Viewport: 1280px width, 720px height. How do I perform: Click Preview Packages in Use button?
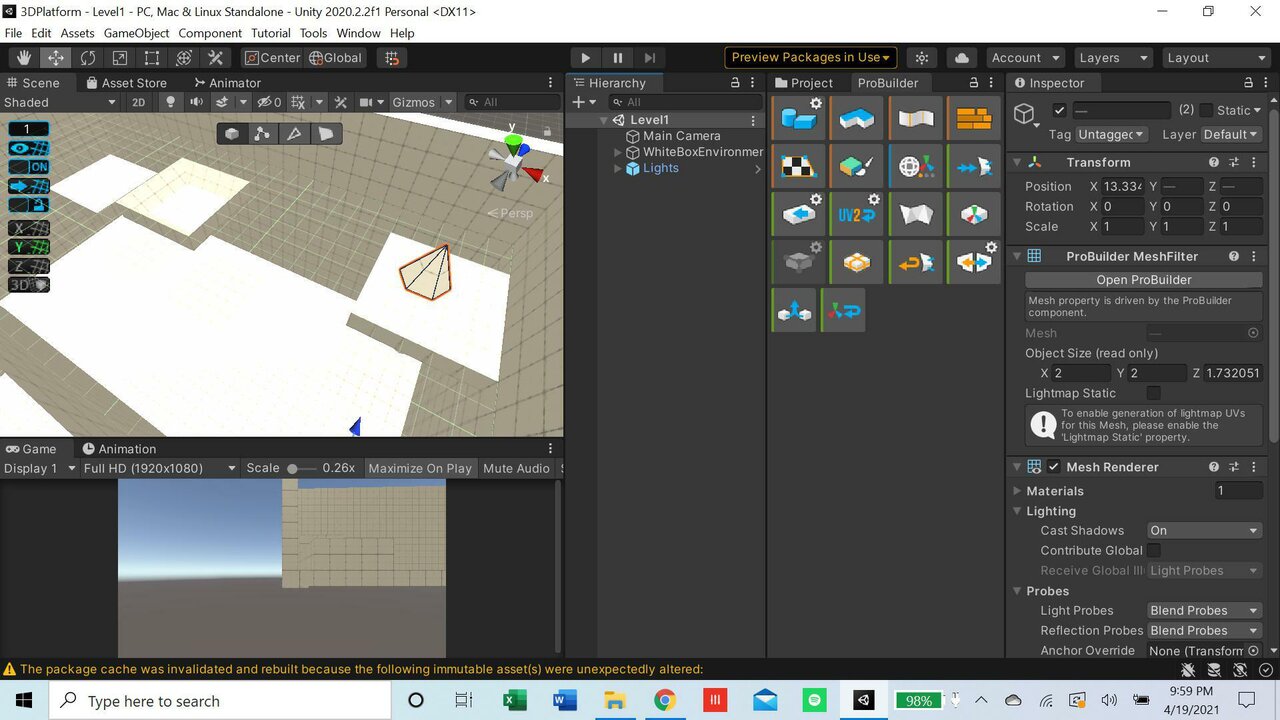(811, 58)
